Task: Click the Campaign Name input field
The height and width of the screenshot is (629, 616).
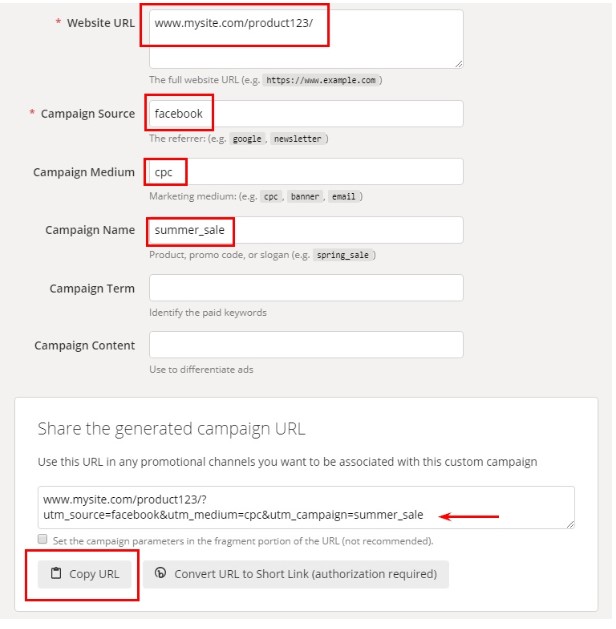Action: (x=306, y=232)
